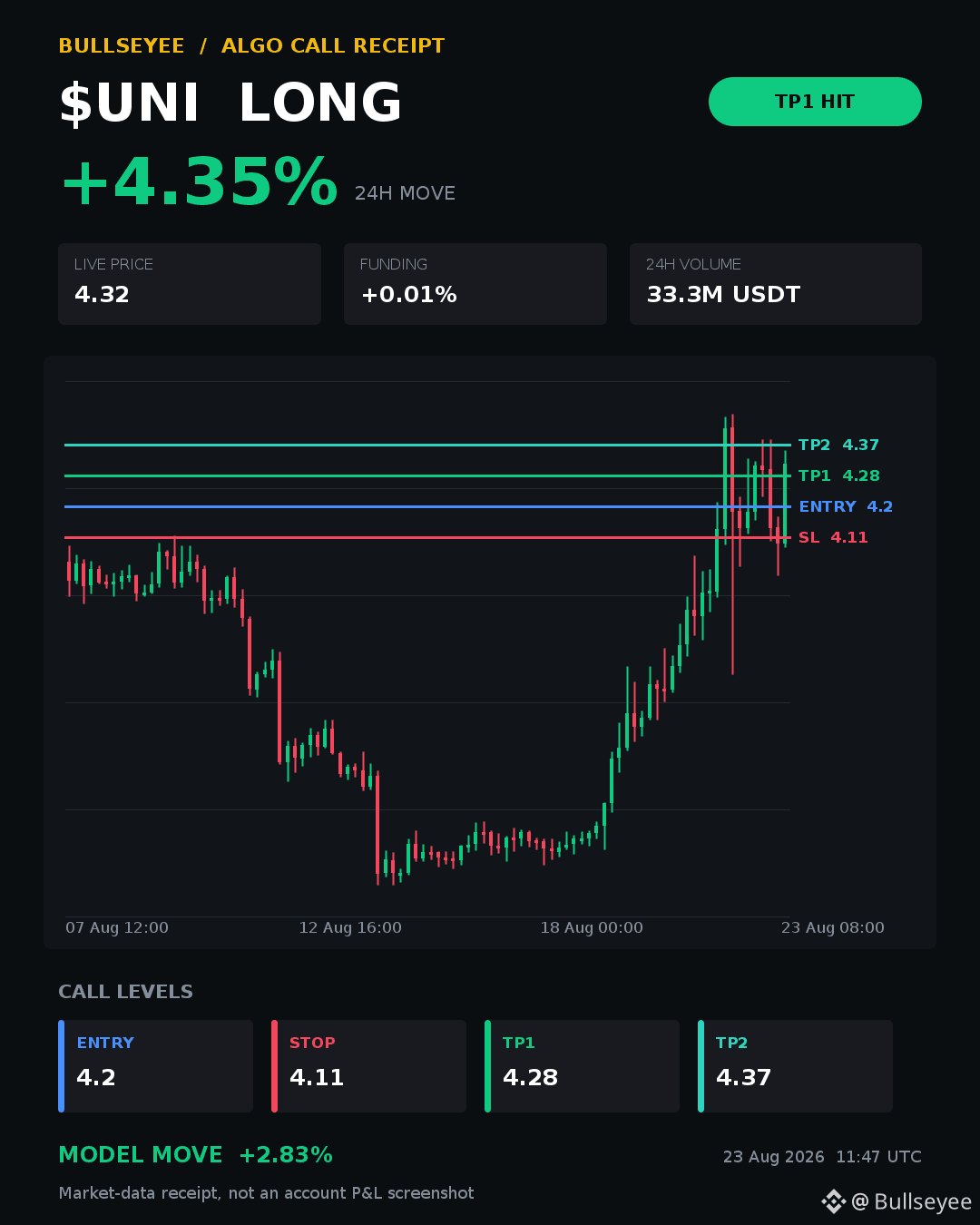Click the MODEL MOVE +2.83% text
The height and width of the screenshot is (1225, 980).
coord(195,1155)
